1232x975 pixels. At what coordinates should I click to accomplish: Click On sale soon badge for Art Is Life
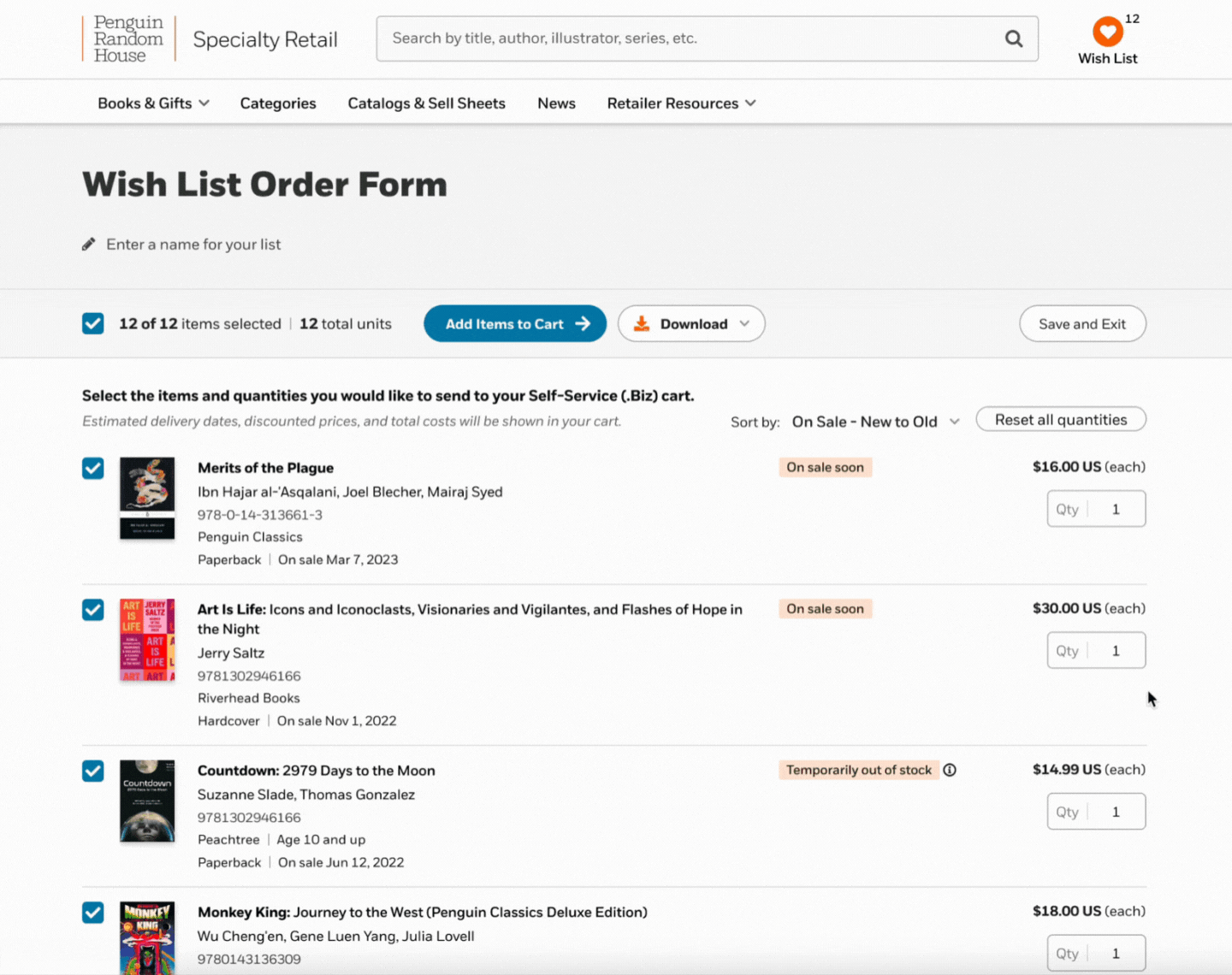(825, 609)
